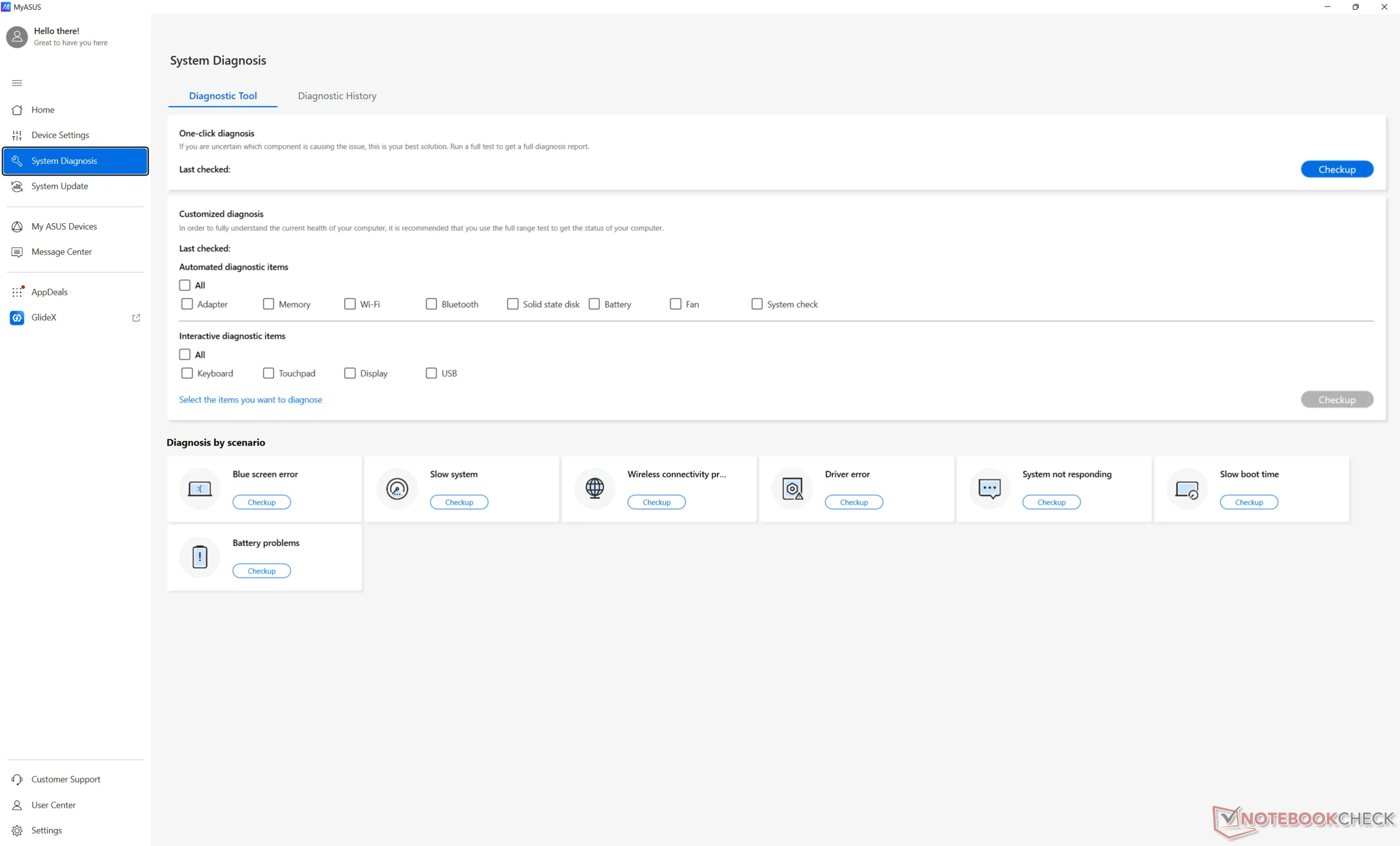Screen dimensions: 1400x846
Task: Tick the Touchpad interactive checkbox
Action: click(269, 374)
